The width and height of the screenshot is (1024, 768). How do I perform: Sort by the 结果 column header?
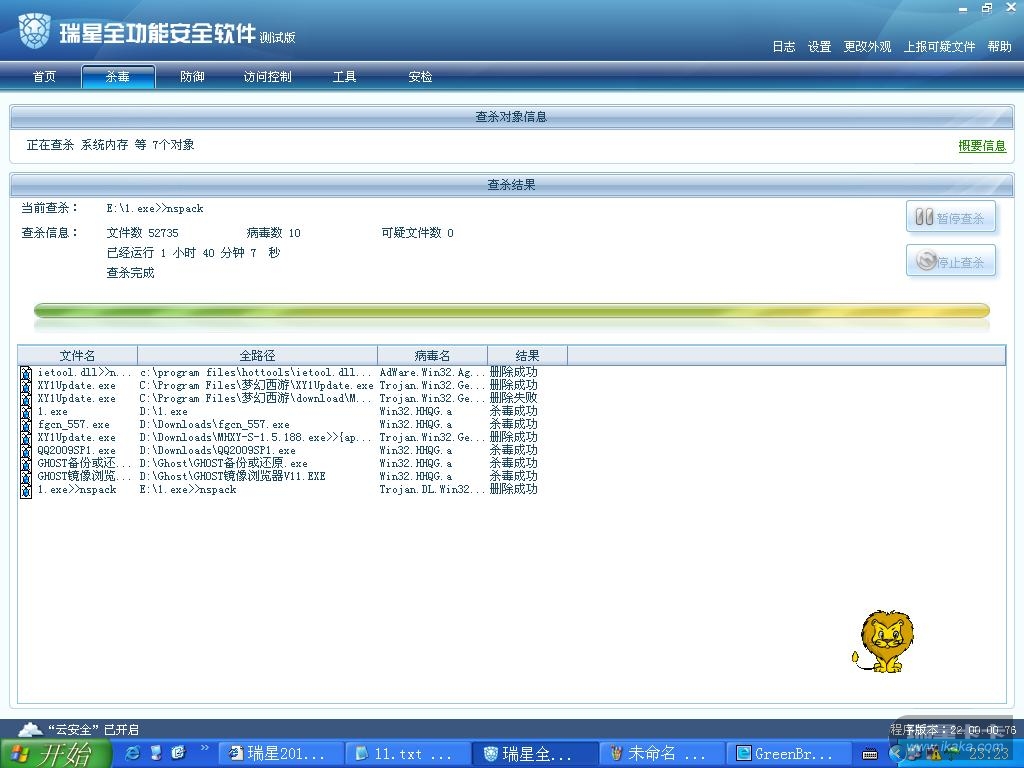click(x=527, y=356)
